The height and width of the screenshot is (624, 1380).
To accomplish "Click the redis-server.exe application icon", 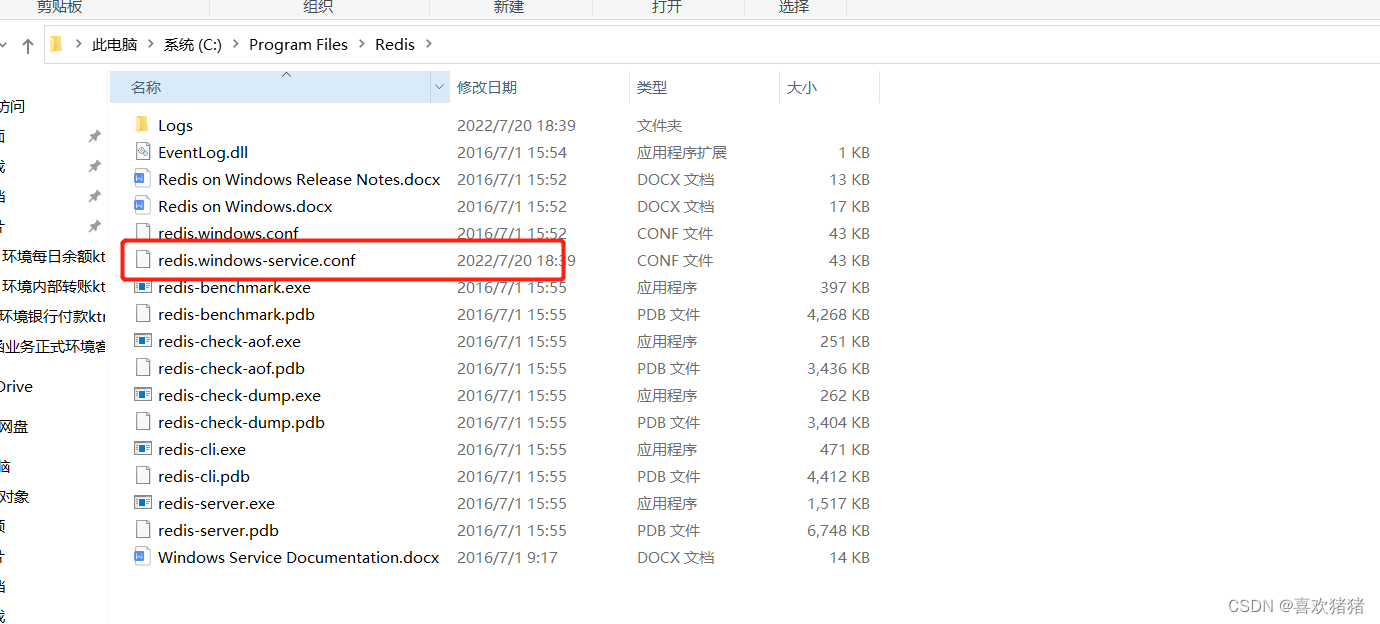I will pos(142,503).
